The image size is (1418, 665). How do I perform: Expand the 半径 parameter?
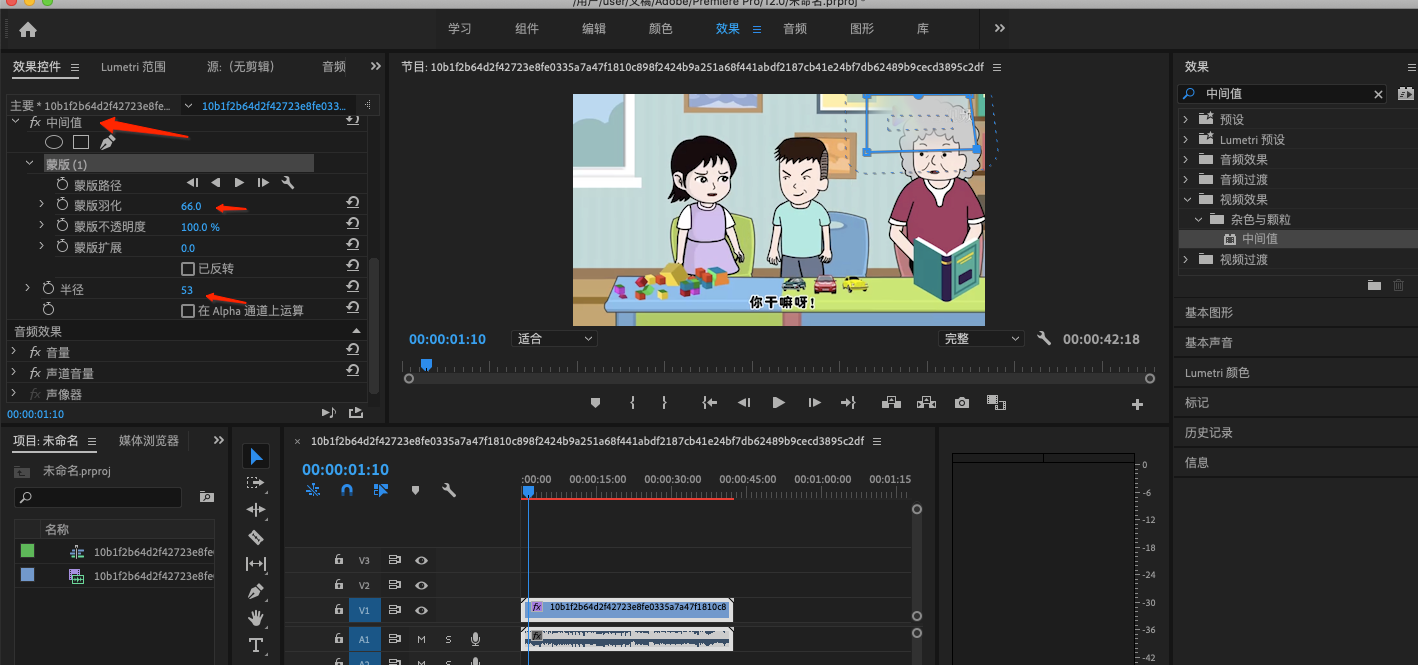coord(28,288)
